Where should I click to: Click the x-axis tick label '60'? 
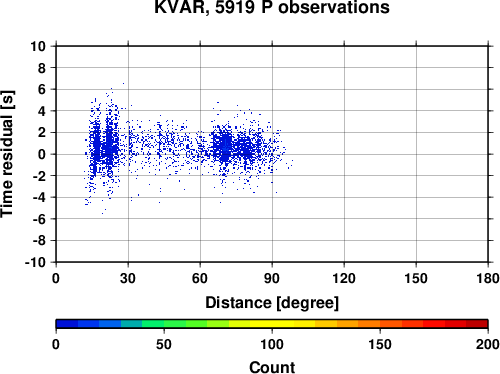pyautogui.click(x=200, y=278)
